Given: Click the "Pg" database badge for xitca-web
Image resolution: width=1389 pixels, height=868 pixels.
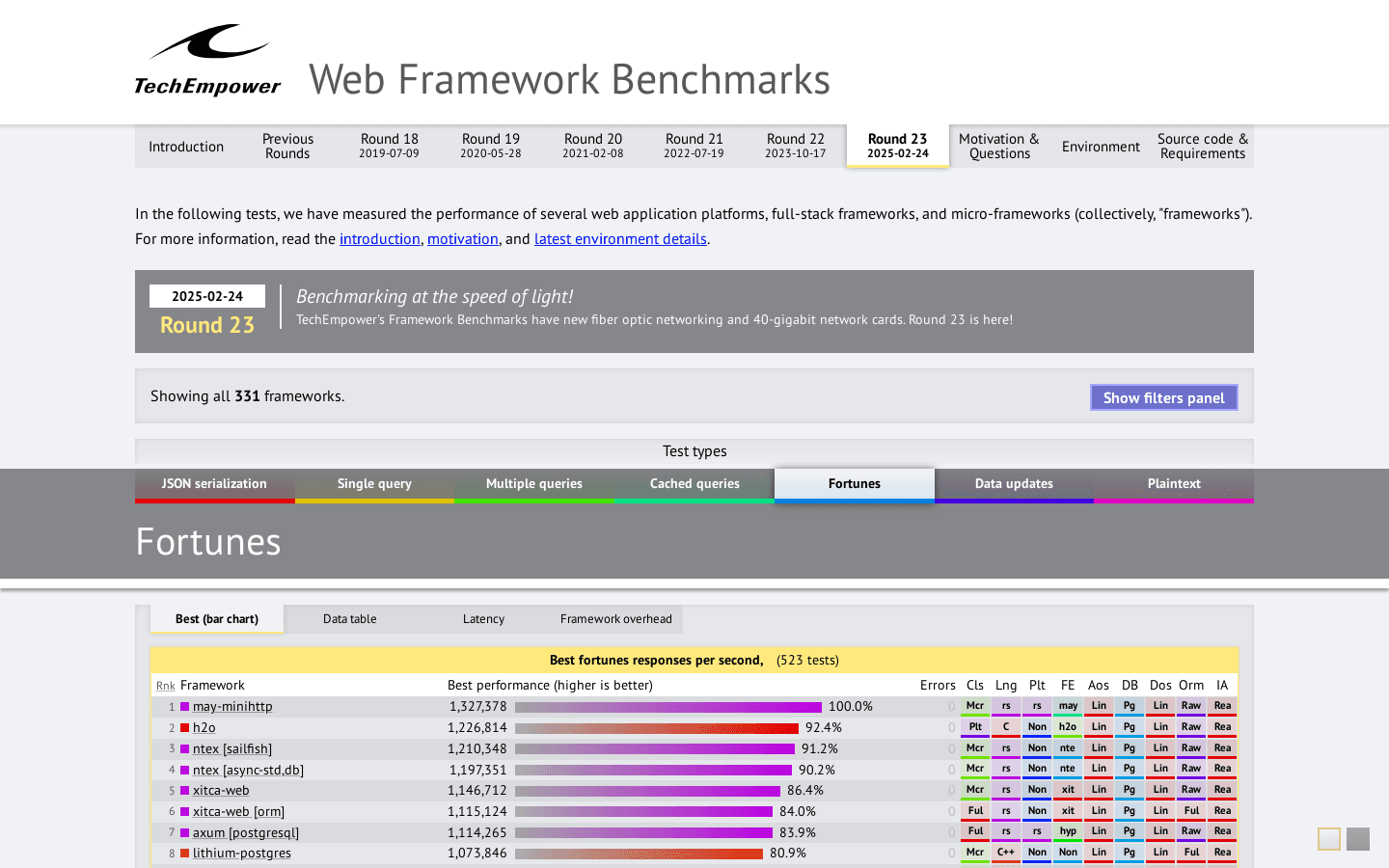Looking at the screenshot, I should click(1130, 790).
